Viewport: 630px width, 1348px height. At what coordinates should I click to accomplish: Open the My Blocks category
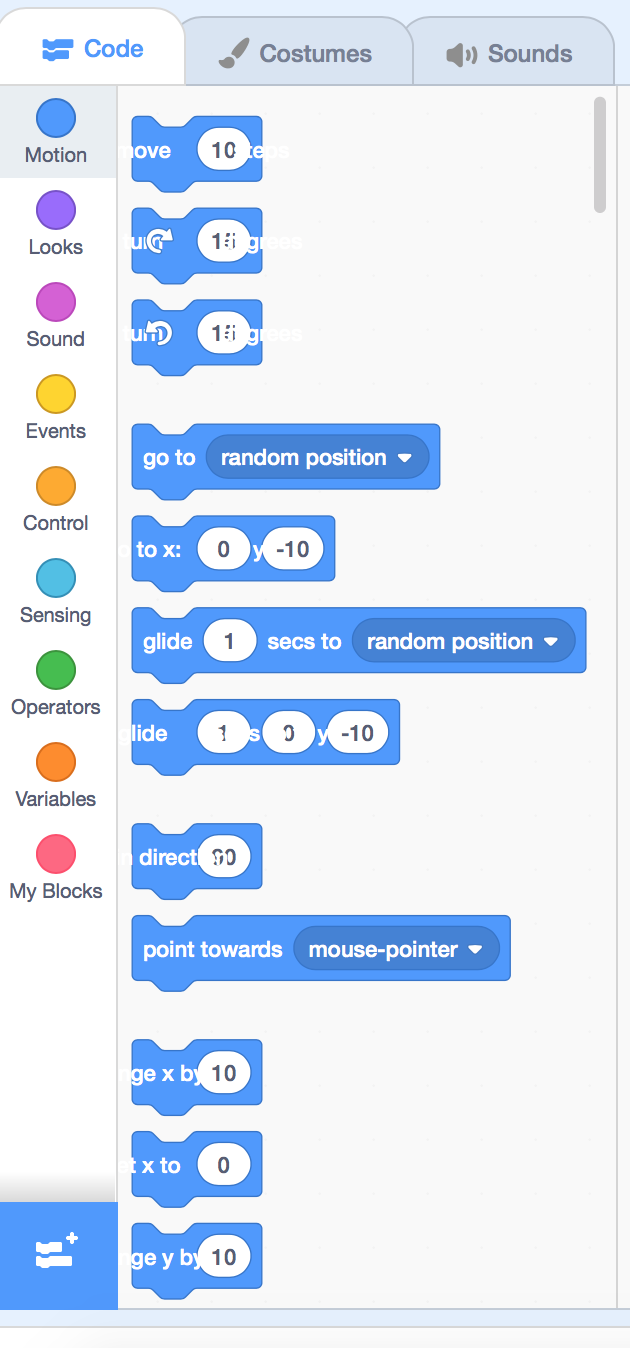coord(56,854)
